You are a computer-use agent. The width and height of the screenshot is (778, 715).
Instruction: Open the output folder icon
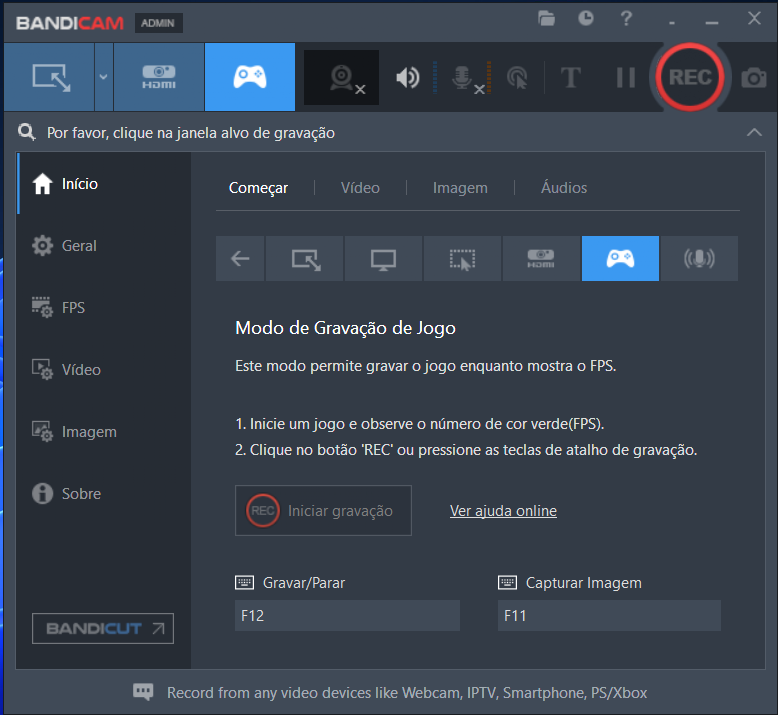point(546,18)
